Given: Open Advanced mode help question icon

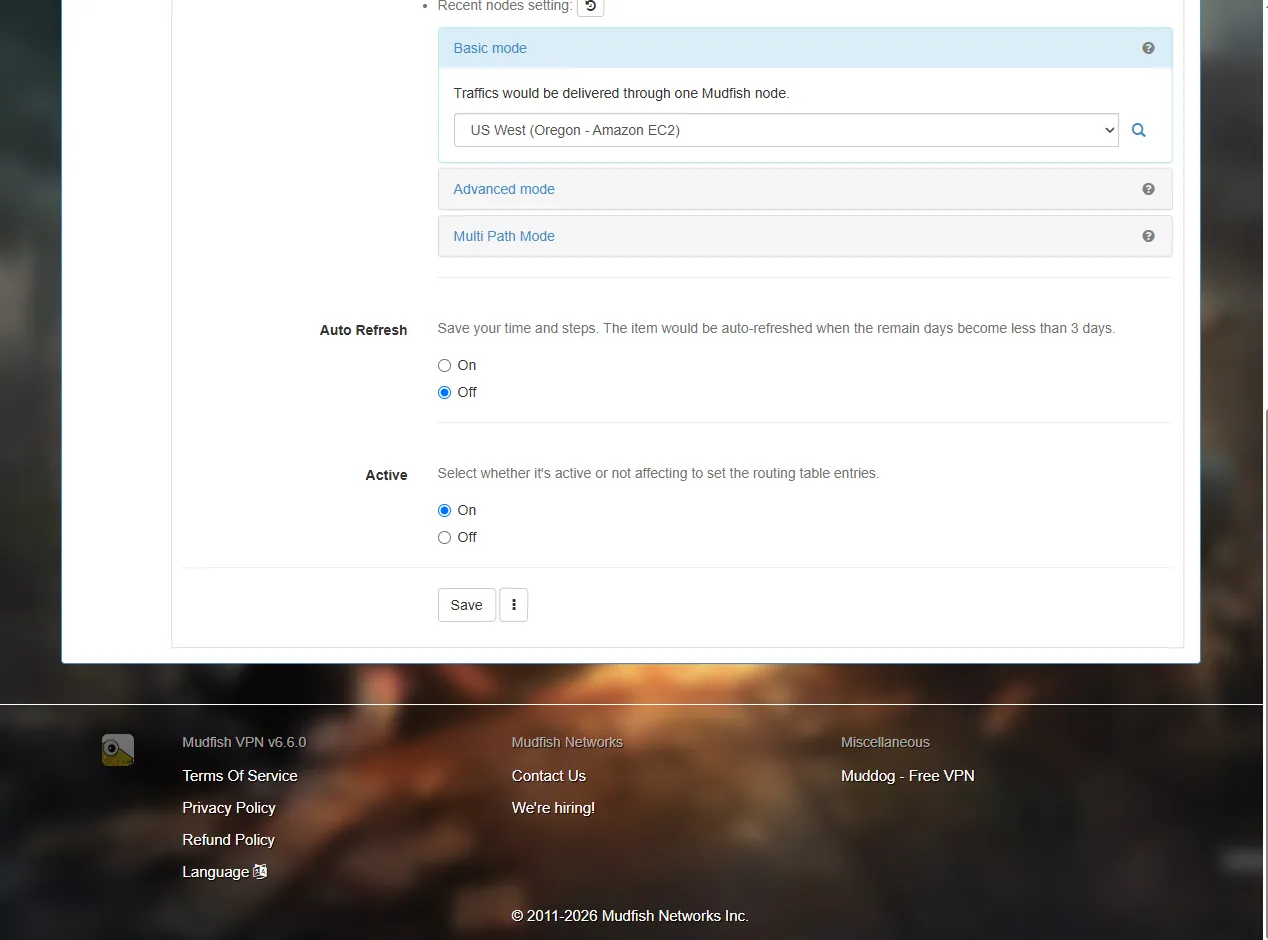Looking at the screenshot, I should tap(1148, 189).
